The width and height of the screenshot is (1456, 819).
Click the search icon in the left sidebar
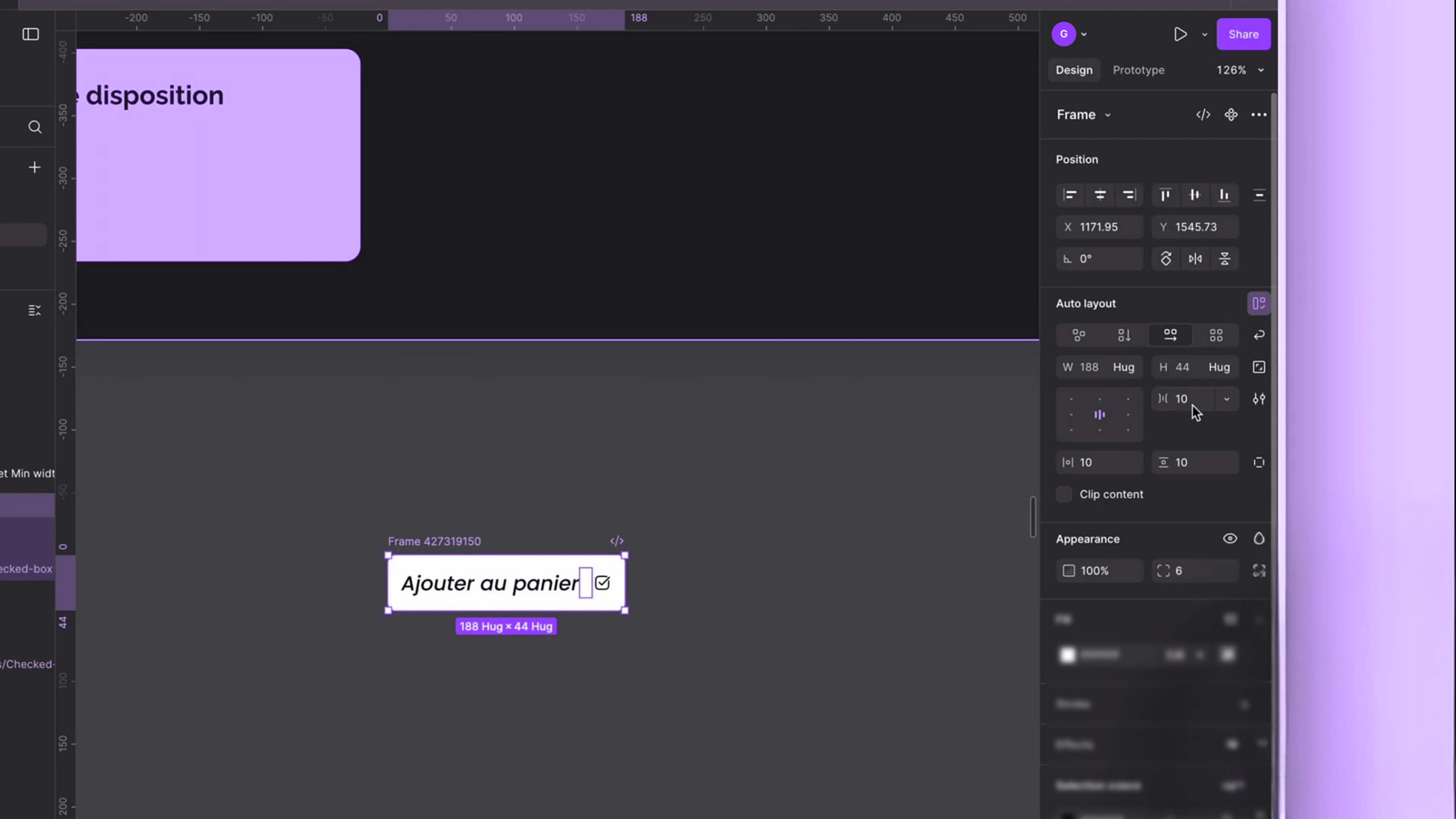point(35,127)
